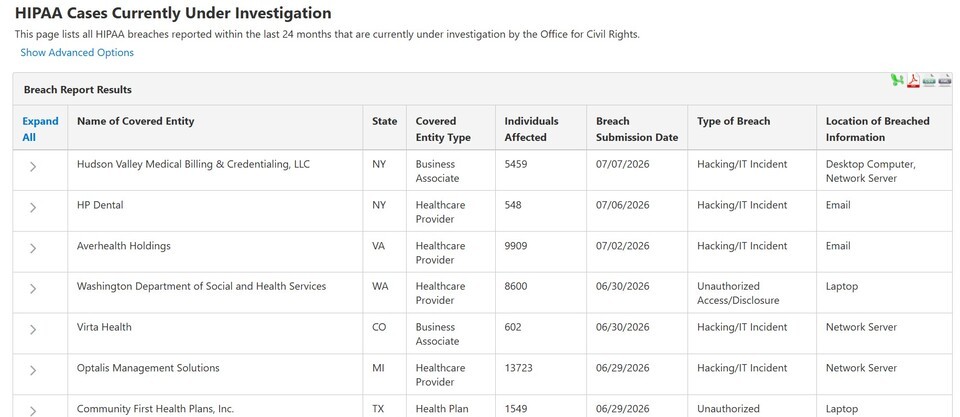Click the Expand All link
Viewport: 960px width, 417px height.
pyautogui.click(x=40, y=129)
